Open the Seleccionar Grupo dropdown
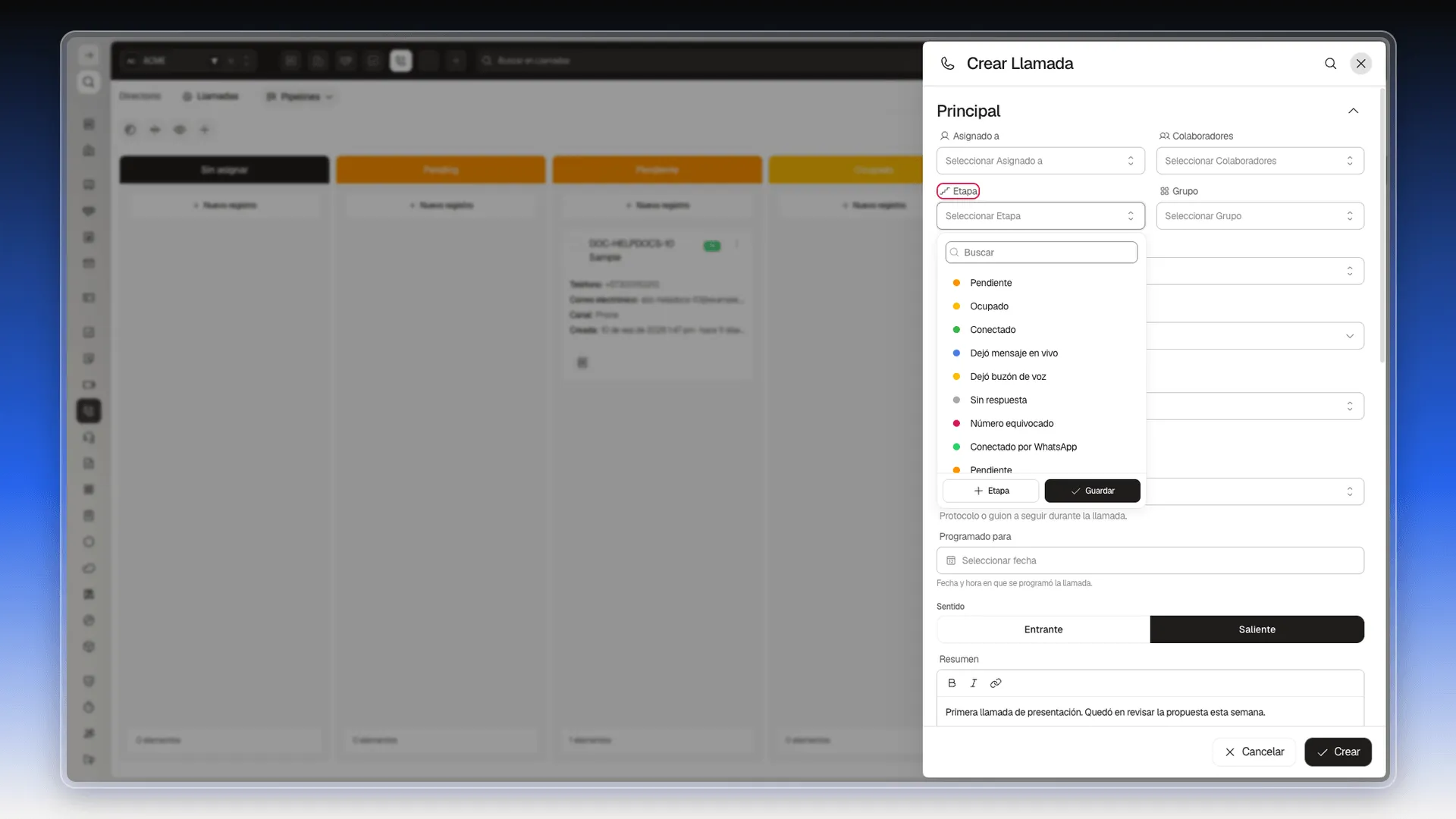 pyautogui.click(x=1260, y=216)
